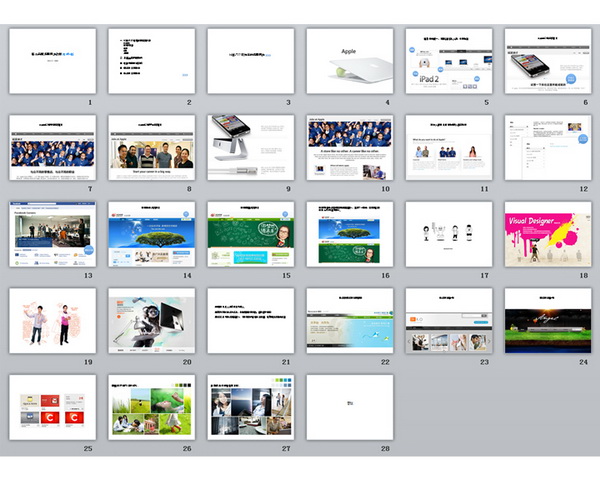Image resolution: width=600 pixels, height=485 pixels.
Task: Select slide 21 text-only thumbnail
Action: [250, 321]
